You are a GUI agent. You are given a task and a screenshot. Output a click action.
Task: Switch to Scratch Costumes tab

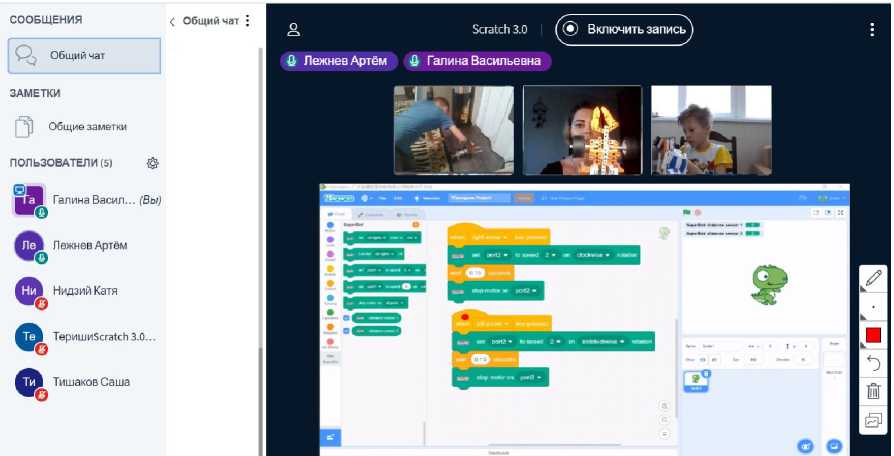(371, 215)
